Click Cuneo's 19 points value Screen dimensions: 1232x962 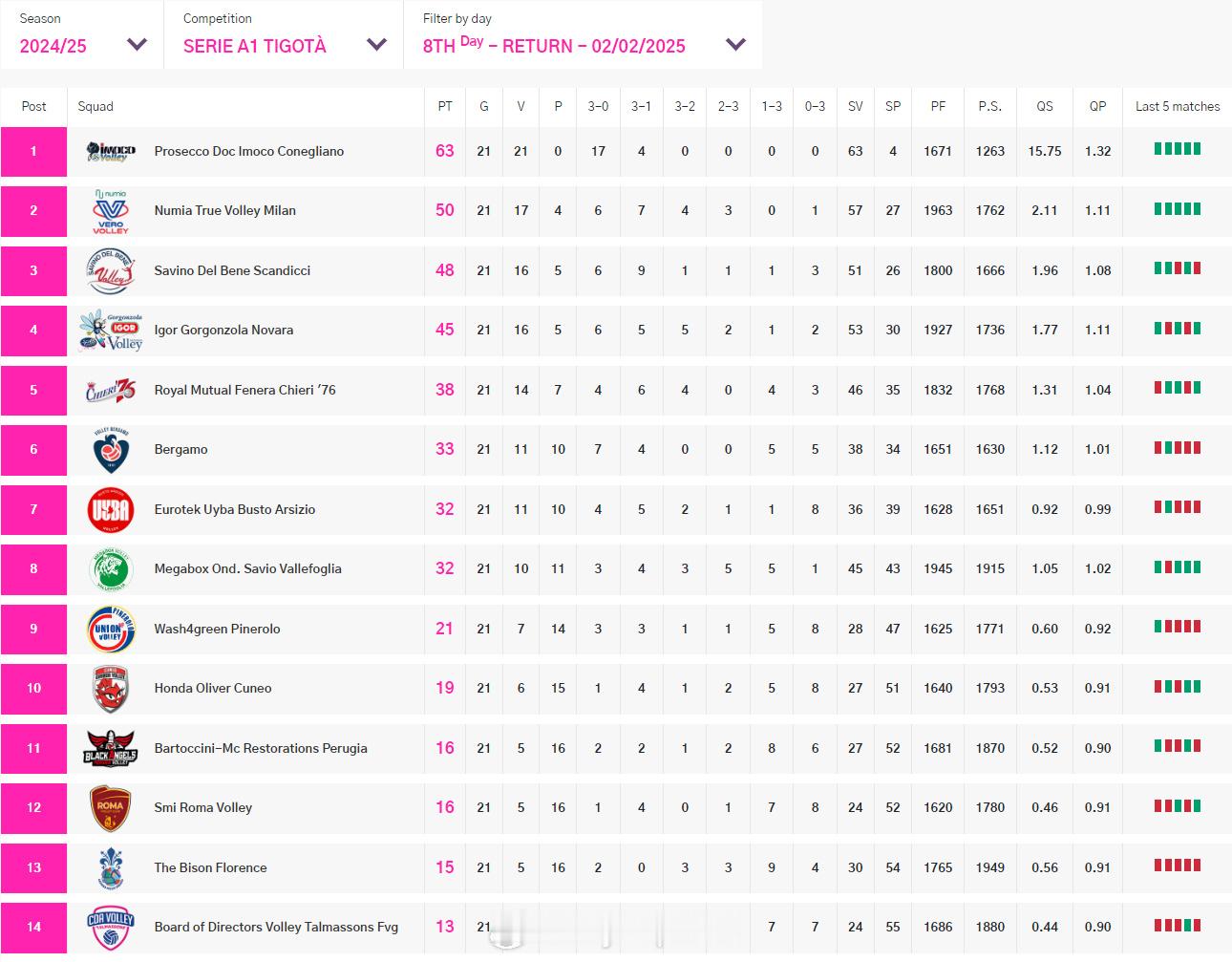(x=445, y=688)
